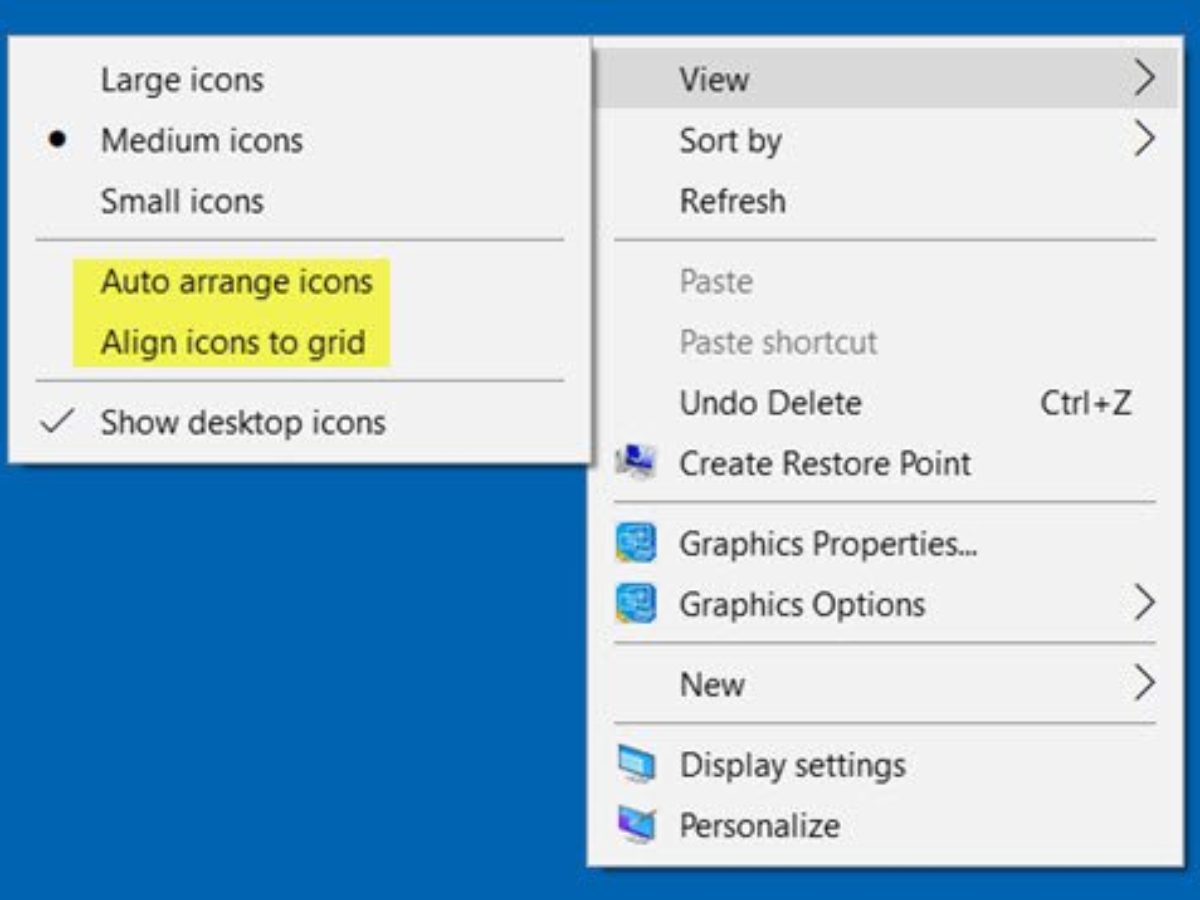Viewport: 1200px width, 900px height.
Task: Click the Graphics Properties icon
Action: click(x=636, y=544)
